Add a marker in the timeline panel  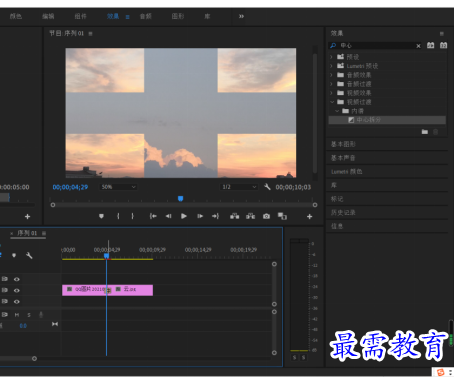point(14,255)
